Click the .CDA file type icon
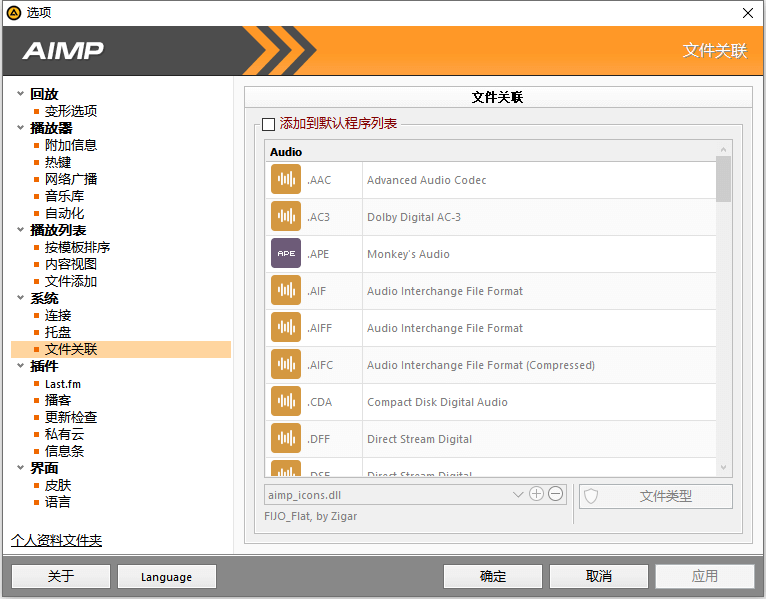766x599 pixels. tap(286, 402)
